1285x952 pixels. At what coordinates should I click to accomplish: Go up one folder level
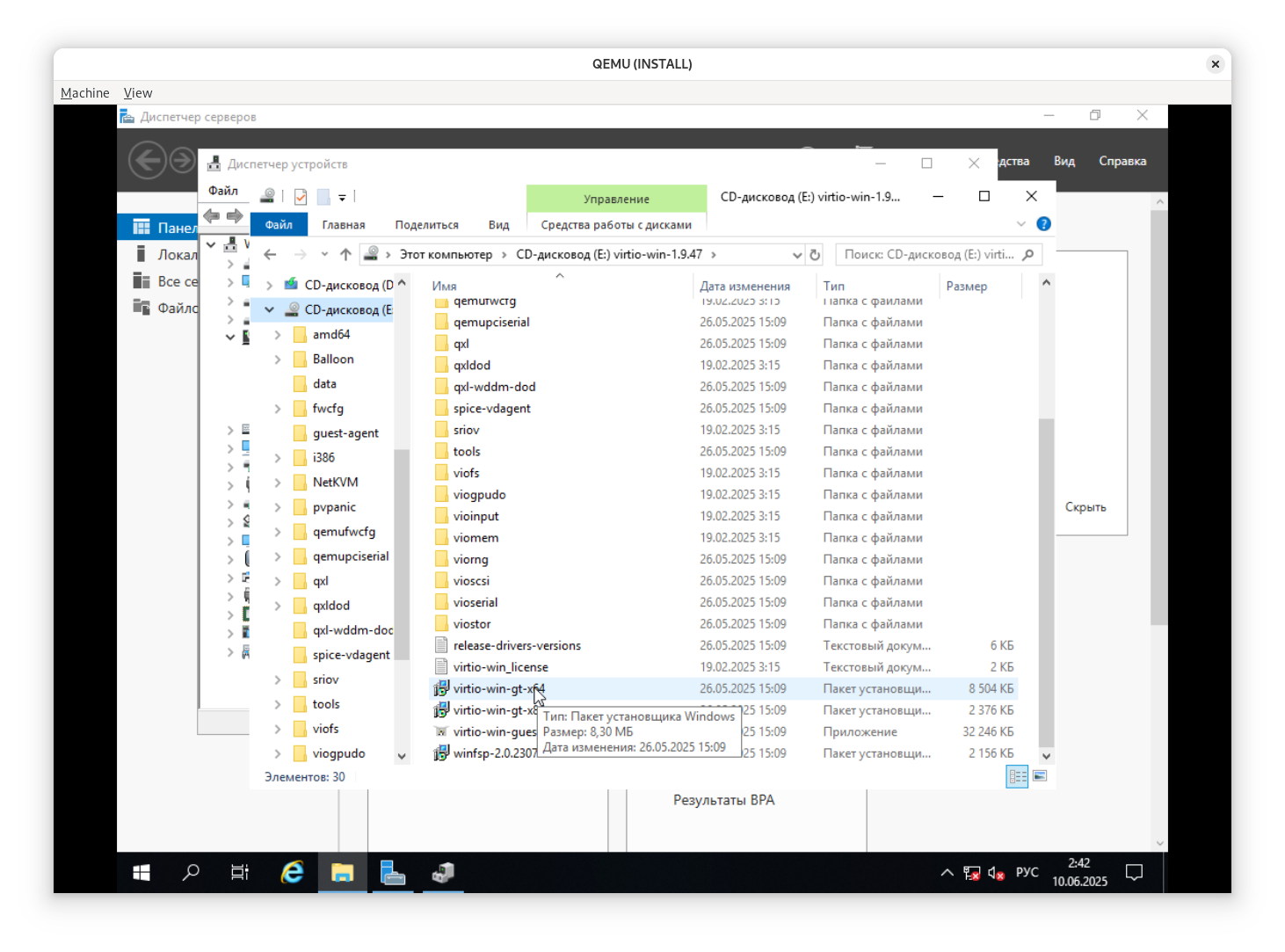tap(345, 255)
